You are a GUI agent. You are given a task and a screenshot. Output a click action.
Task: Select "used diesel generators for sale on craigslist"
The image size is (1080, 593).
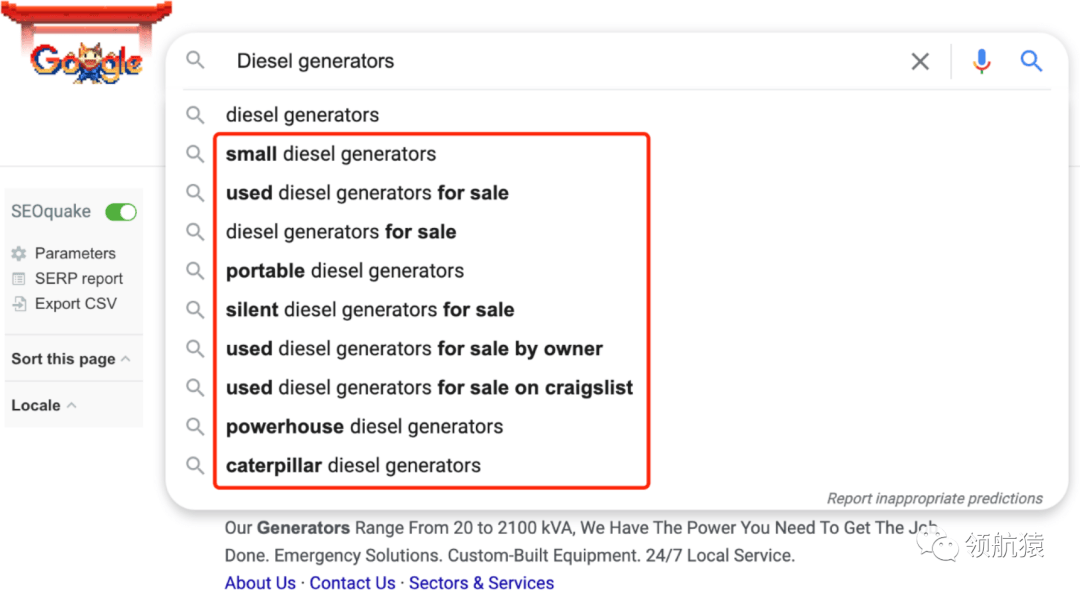coord(429,388)
